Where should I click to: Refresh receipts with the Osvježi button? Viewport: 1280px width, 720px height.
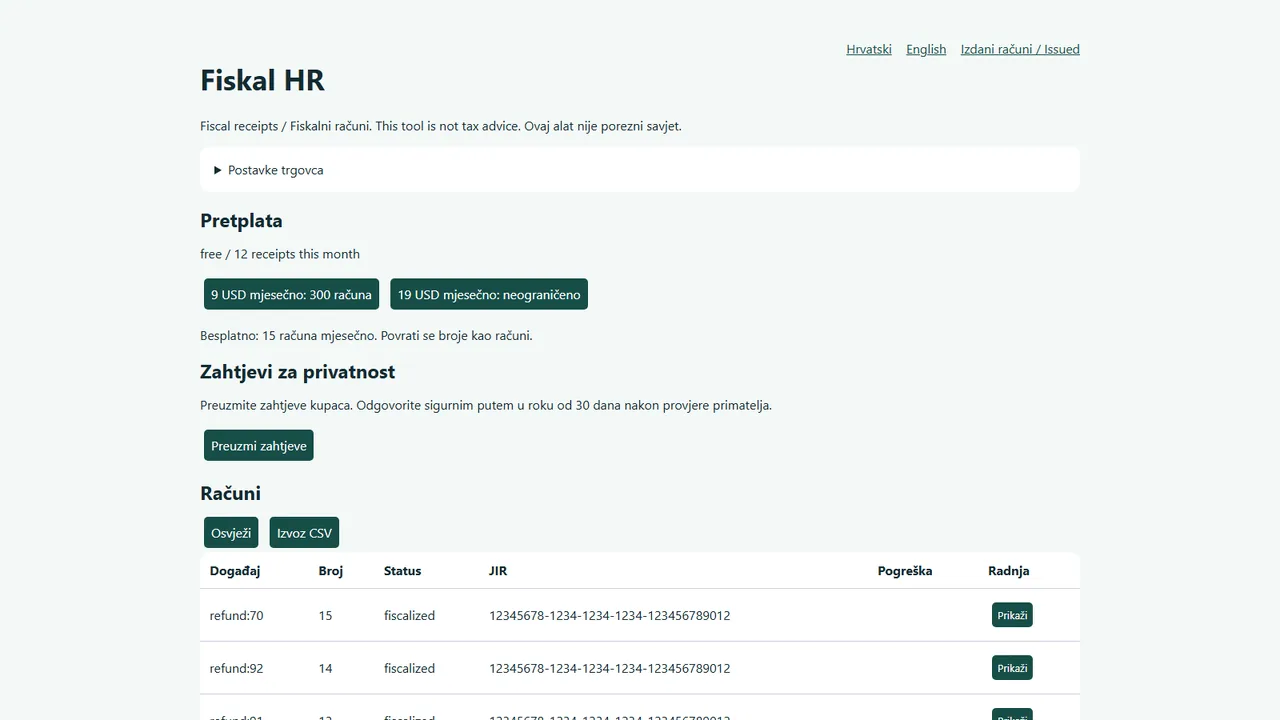click(231, 533)
